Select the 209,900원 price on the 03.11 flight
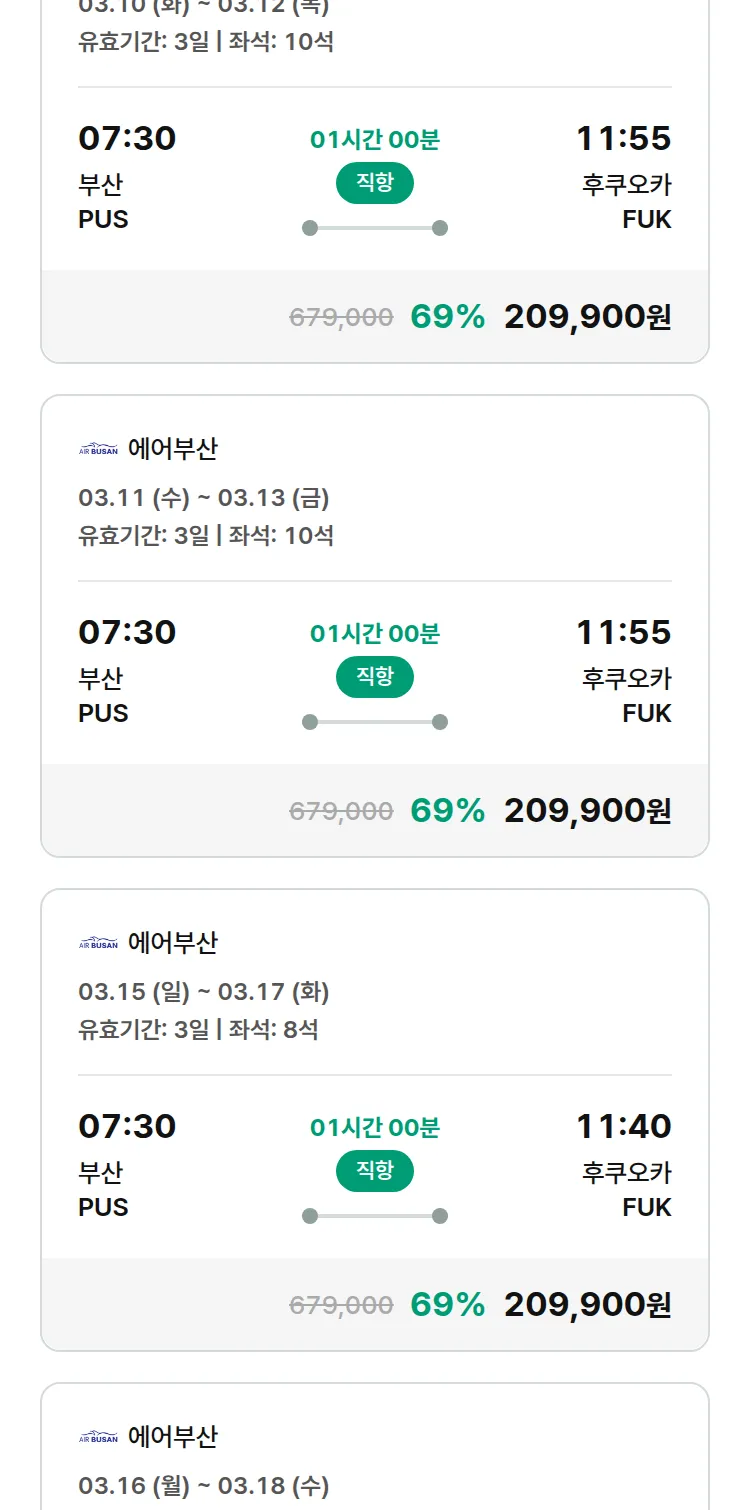The width and height of the screenshot is (750, 1510). [x=587, y=810]
